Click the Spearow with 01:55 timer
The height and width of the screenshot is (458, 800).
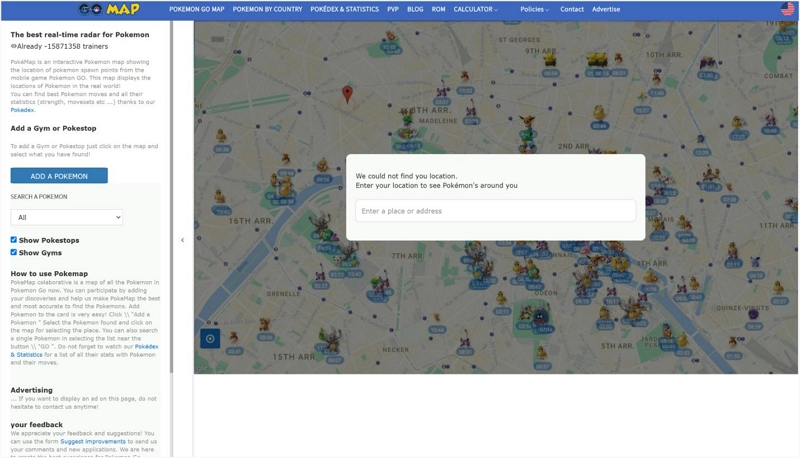click(x=733, y=342)
